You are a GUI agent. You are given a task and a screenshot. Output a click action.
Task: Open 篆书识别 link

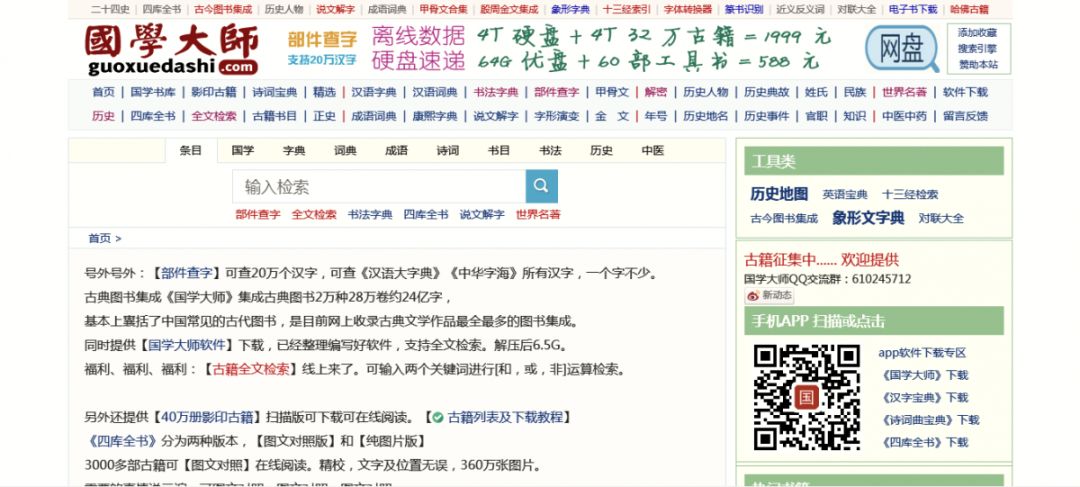(744, 10)
